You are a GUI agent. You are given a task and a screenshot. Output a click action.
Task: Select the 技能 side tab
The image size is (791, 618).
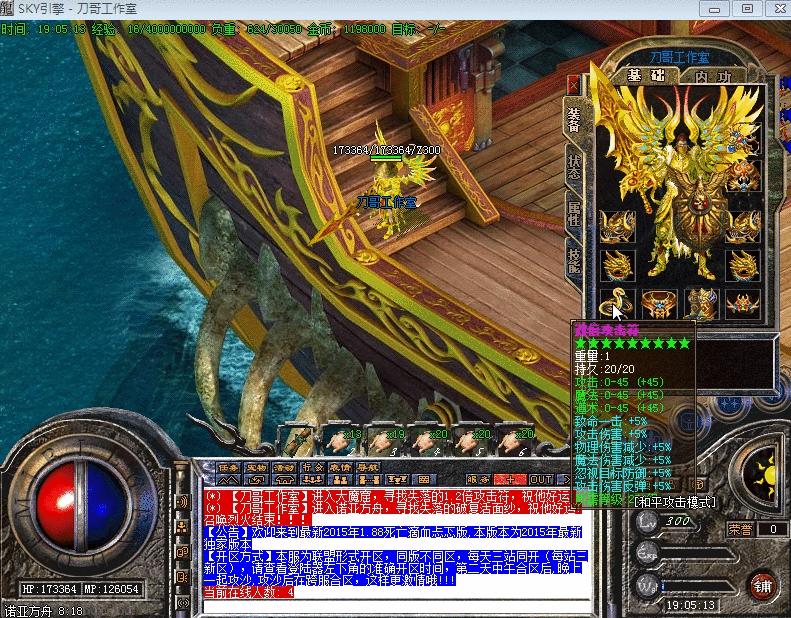tap(574, 260)
